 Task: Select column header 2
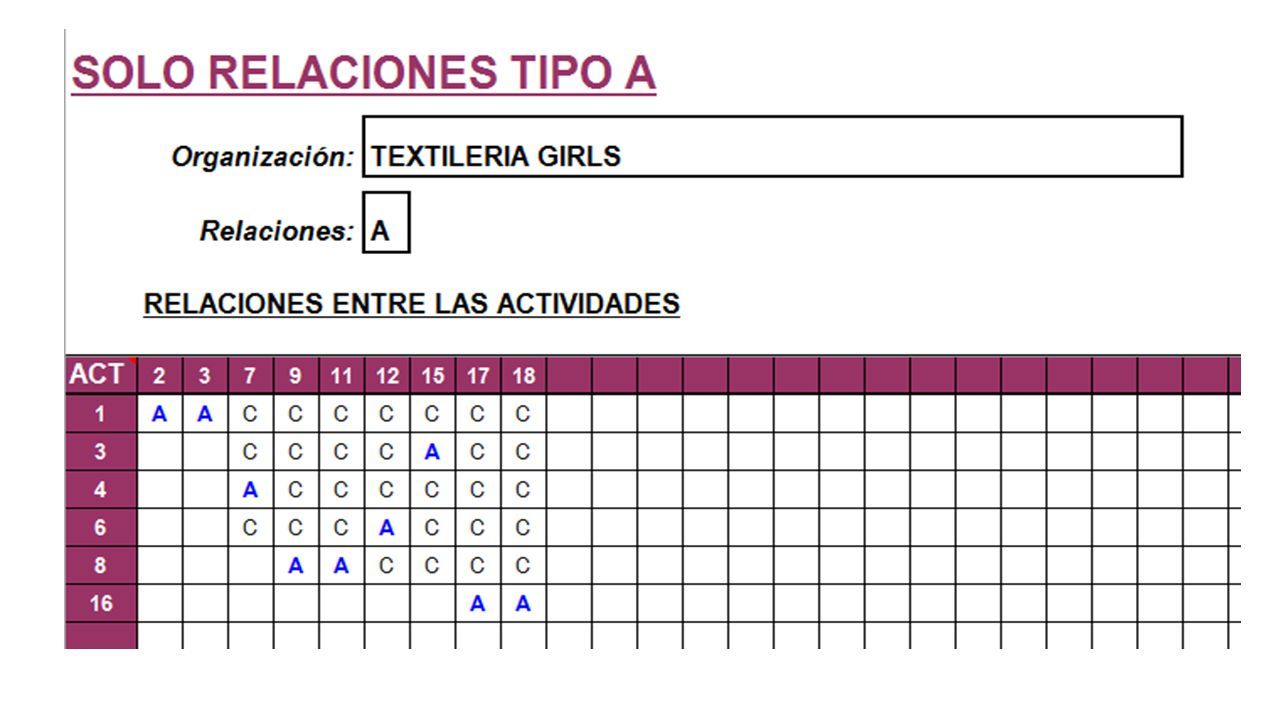coord(159,376)
